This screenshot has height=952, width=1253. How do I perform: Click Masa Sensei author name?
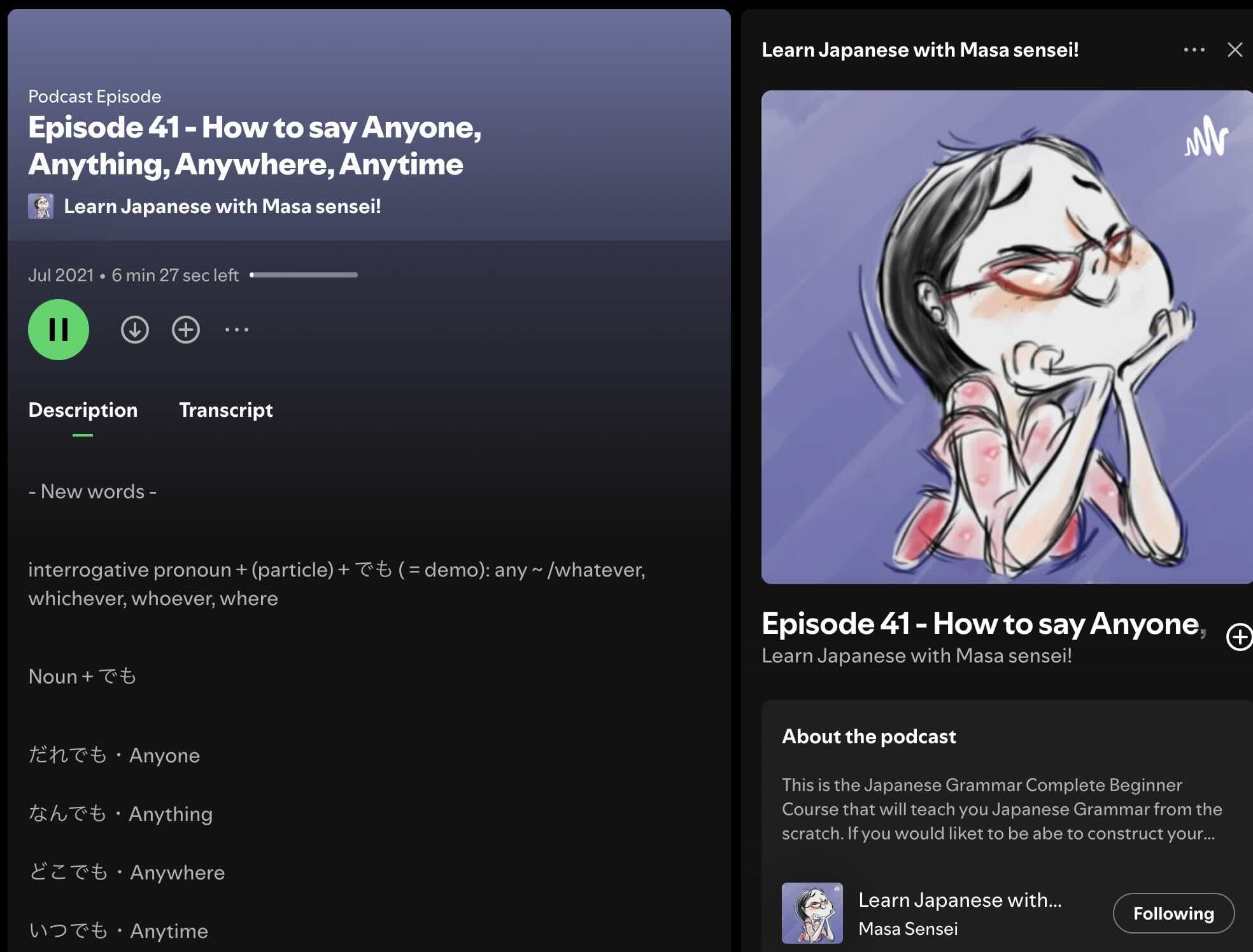point(908,929)
